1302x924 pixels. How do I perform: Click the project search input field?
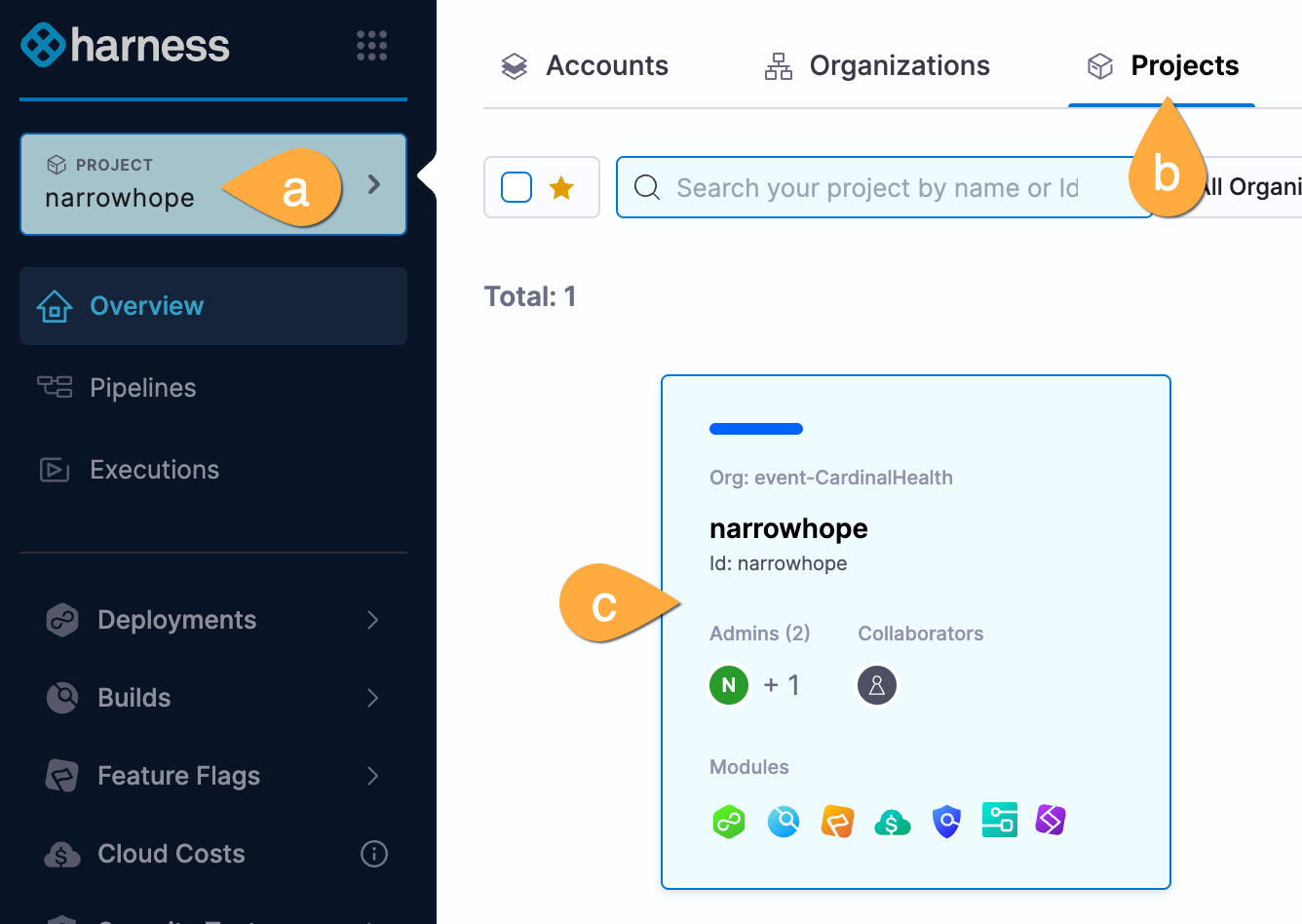pos(885,187)
